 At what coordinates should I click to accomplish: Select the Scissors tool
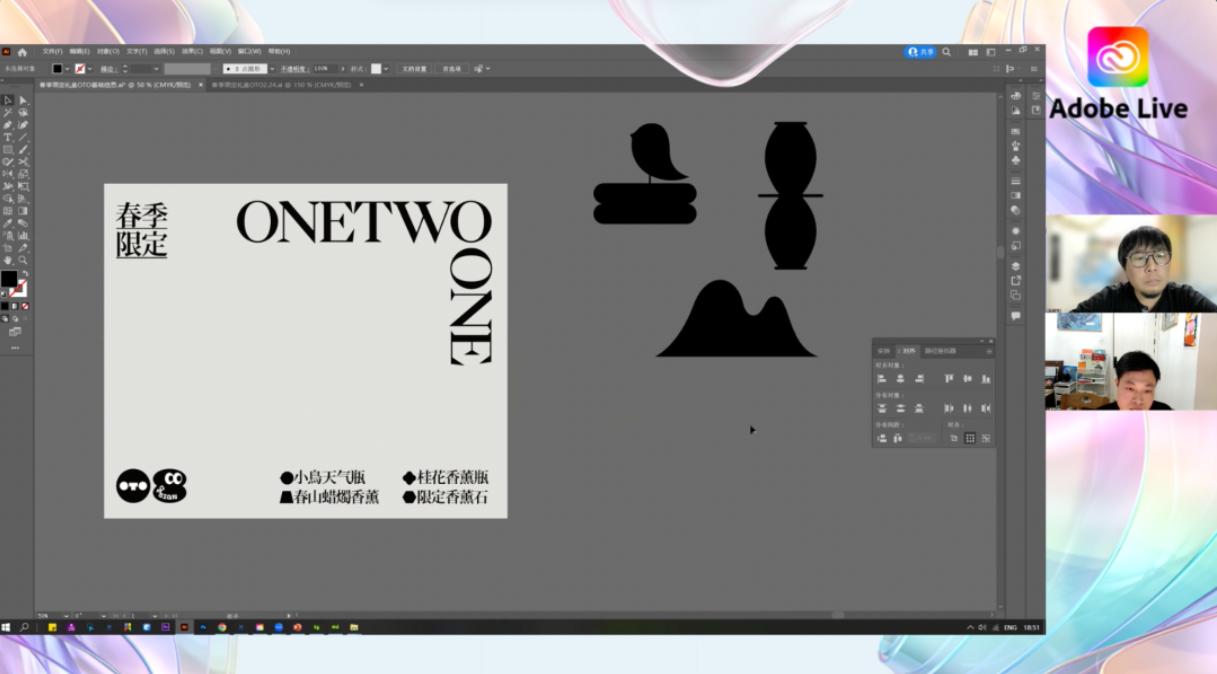tap(23, 162)
